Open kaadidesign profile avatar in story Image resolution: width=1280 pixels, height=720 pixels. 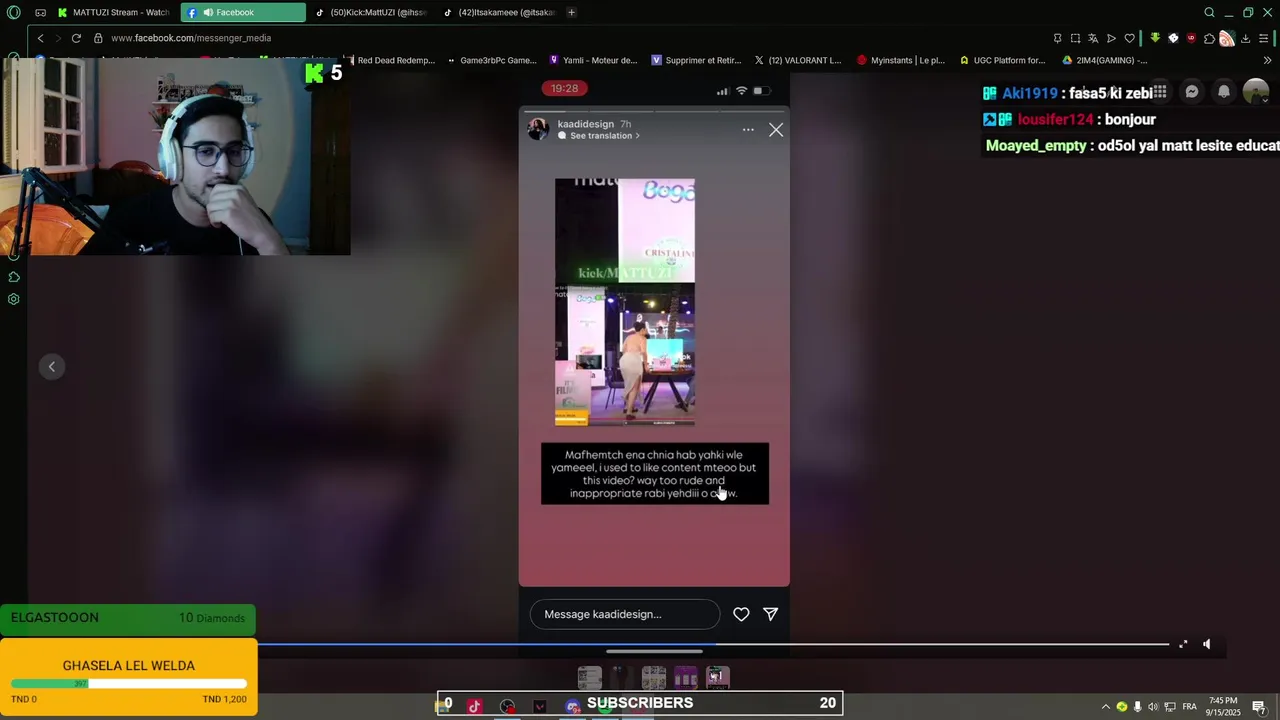[539, 129]
